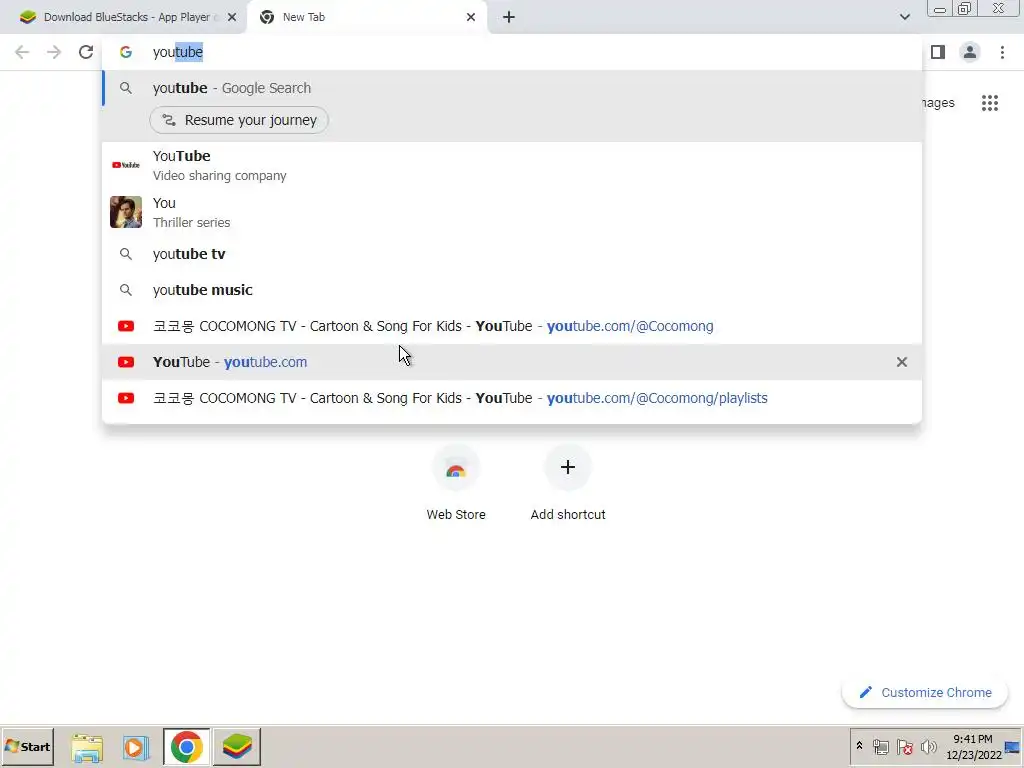Click the Google G icon in omnibox
This screenshot has width=1024, height=768.
[126, 52]
